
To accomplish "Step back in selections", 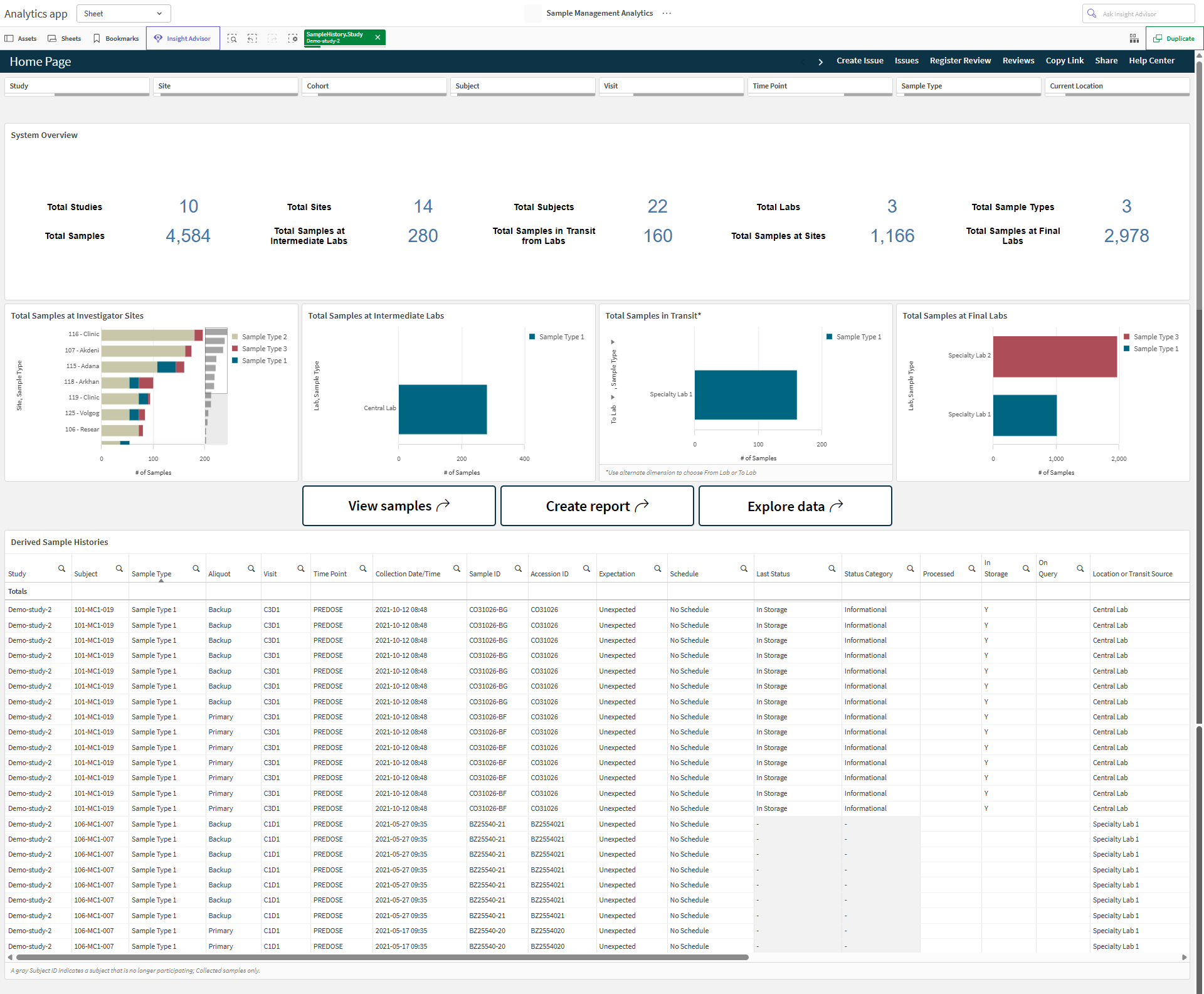I will pyautogui.click(x=252, y=38).
